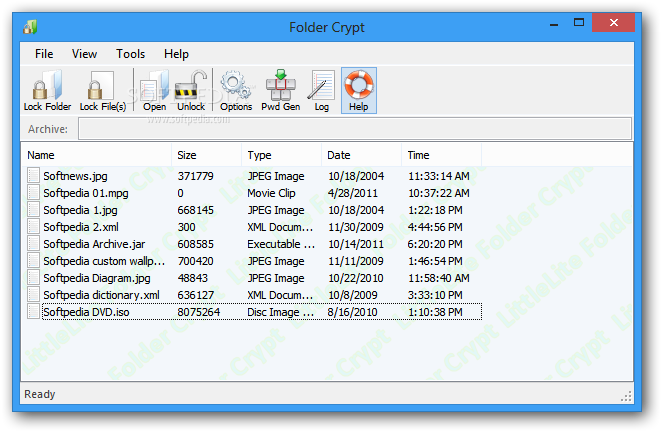Image resolution: width=662 pixels, height=432 pixels.
Task: Click the Lock Folder toolbar icon
Action: 47,90
